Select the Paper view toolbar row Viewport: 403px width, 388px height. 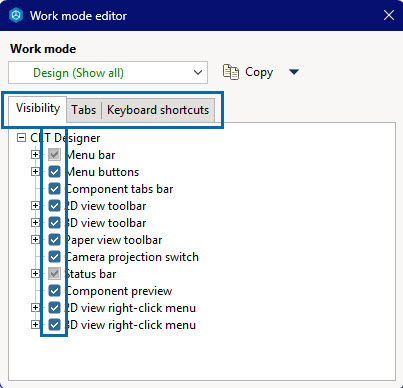click(113, 240)
